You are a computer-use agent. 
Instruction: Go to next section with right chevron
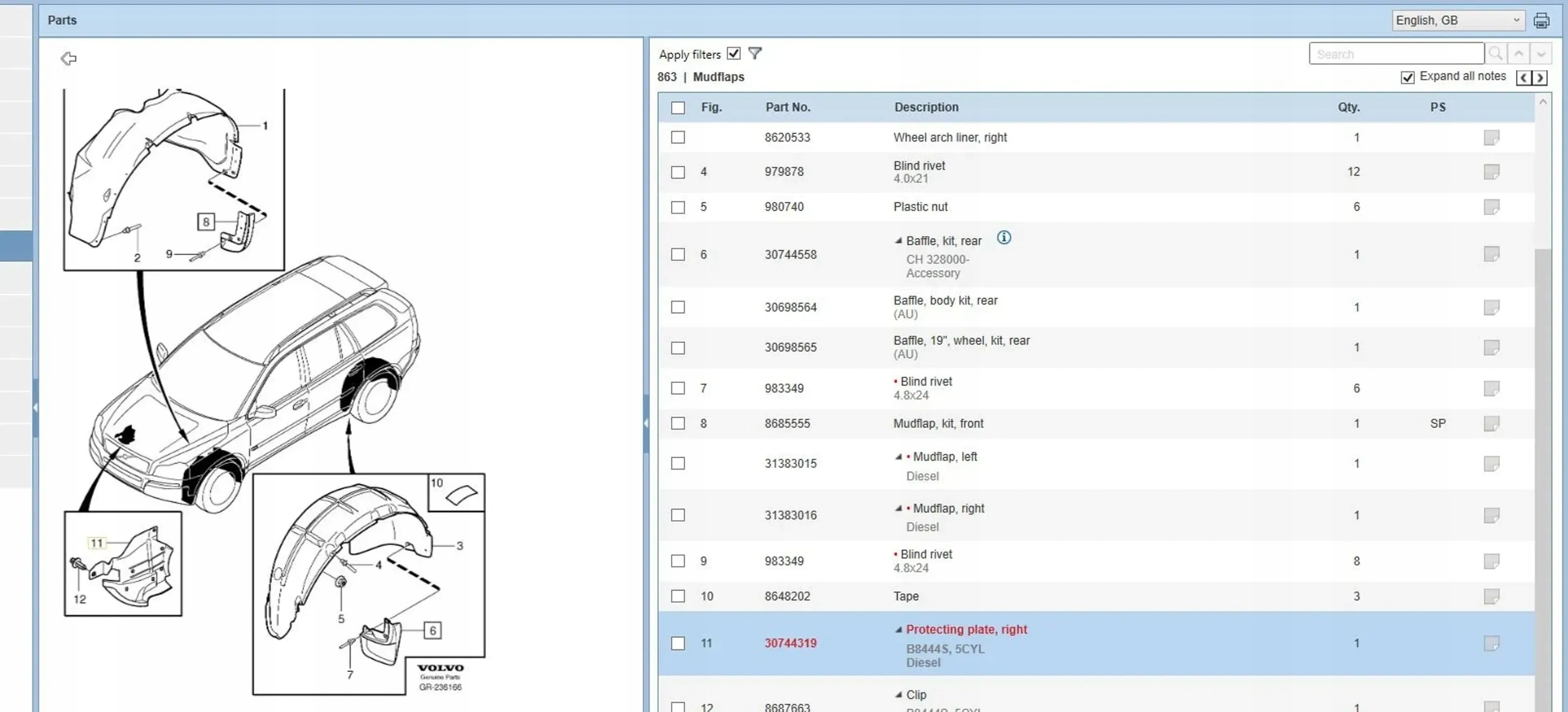pyautogui.click(x=1540, y=78)
